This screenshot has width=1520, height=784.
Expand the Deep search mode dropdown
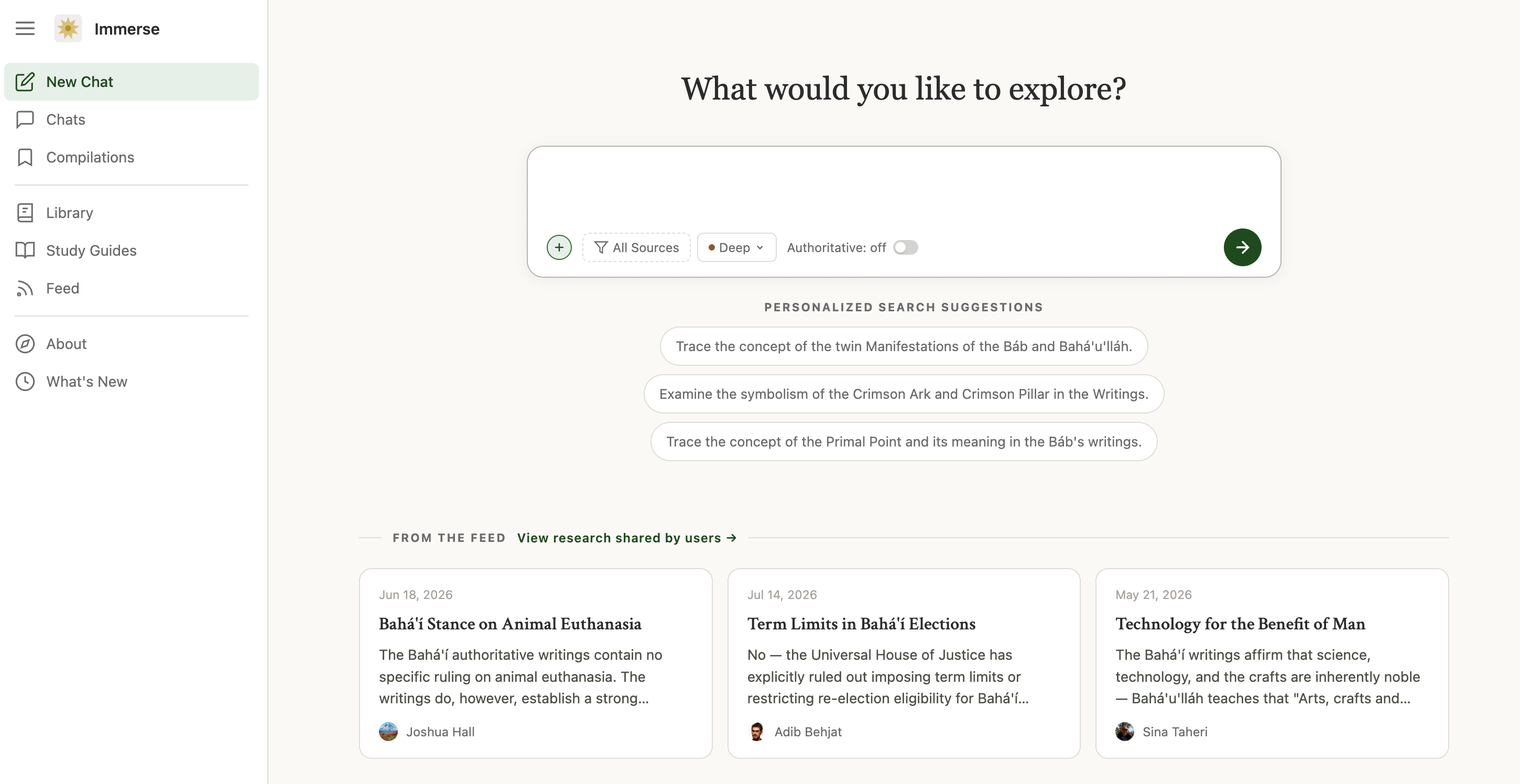[736, 247]
